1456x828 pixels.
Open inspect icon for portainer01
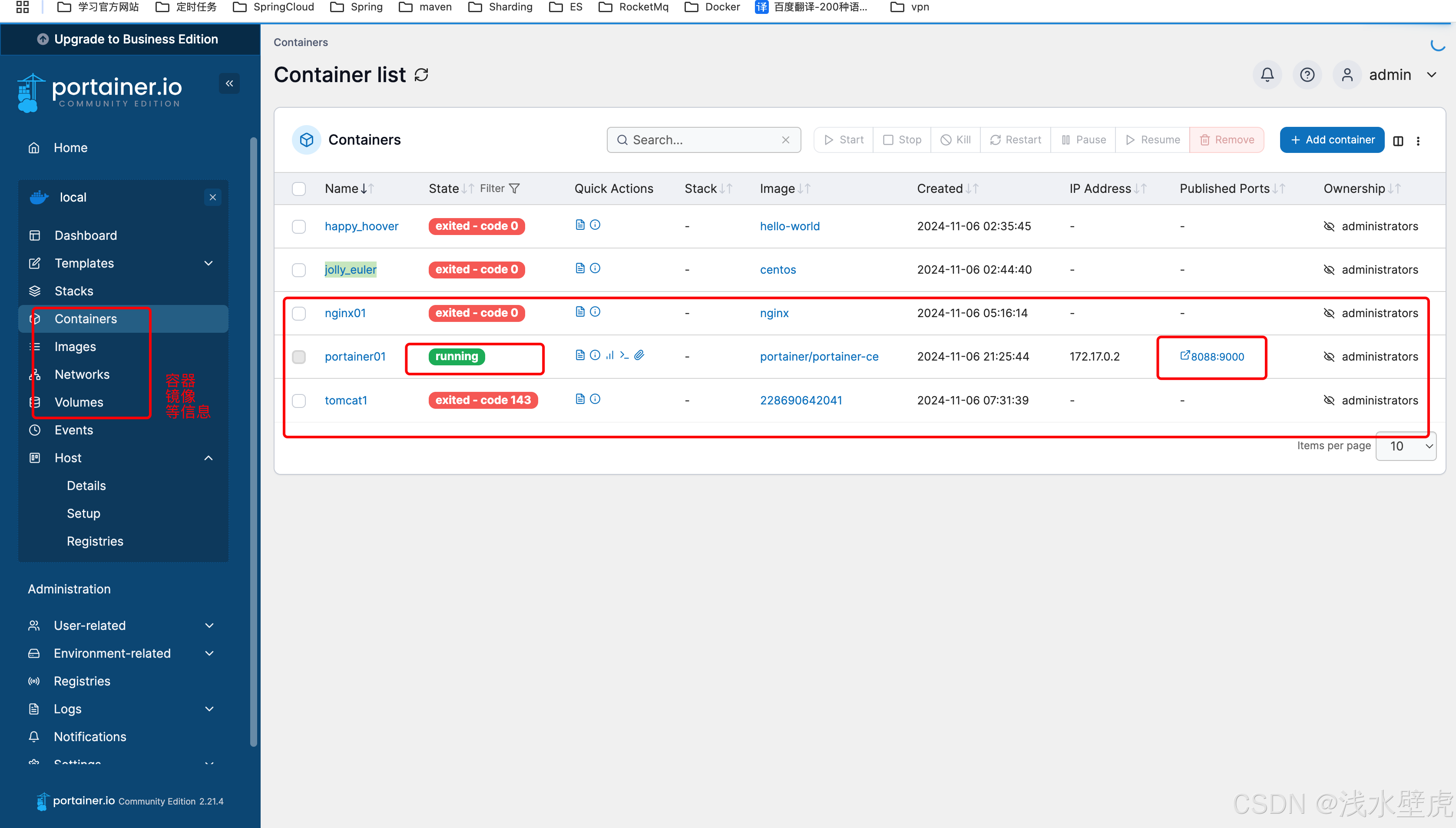click(595, 355)
